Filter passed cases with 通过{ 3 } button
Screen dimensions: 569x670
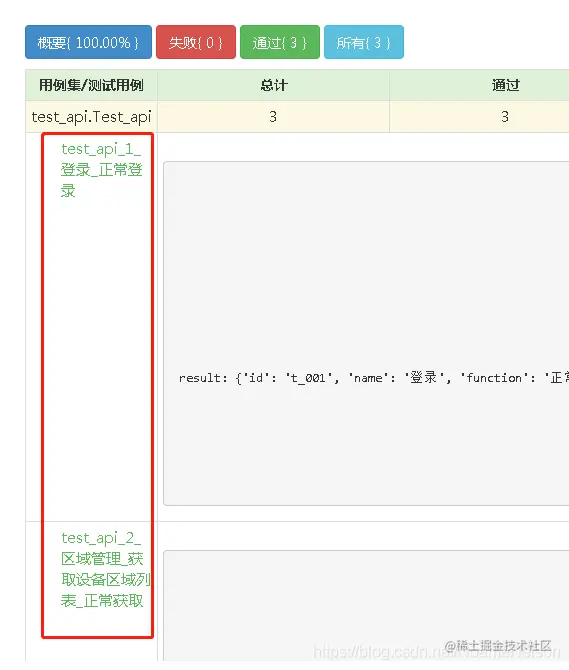280,42
